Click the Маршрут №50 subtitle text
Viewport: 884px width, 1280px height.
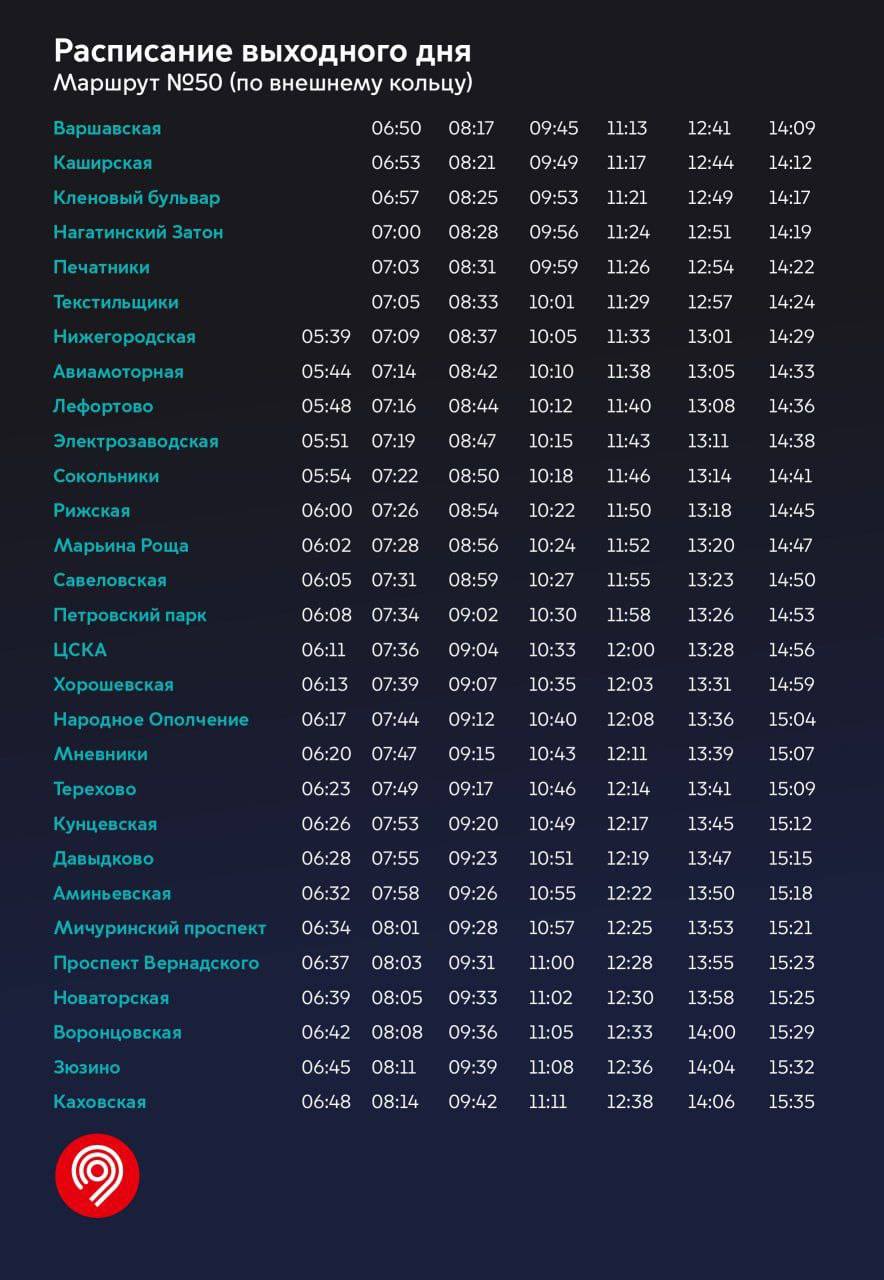262,83
